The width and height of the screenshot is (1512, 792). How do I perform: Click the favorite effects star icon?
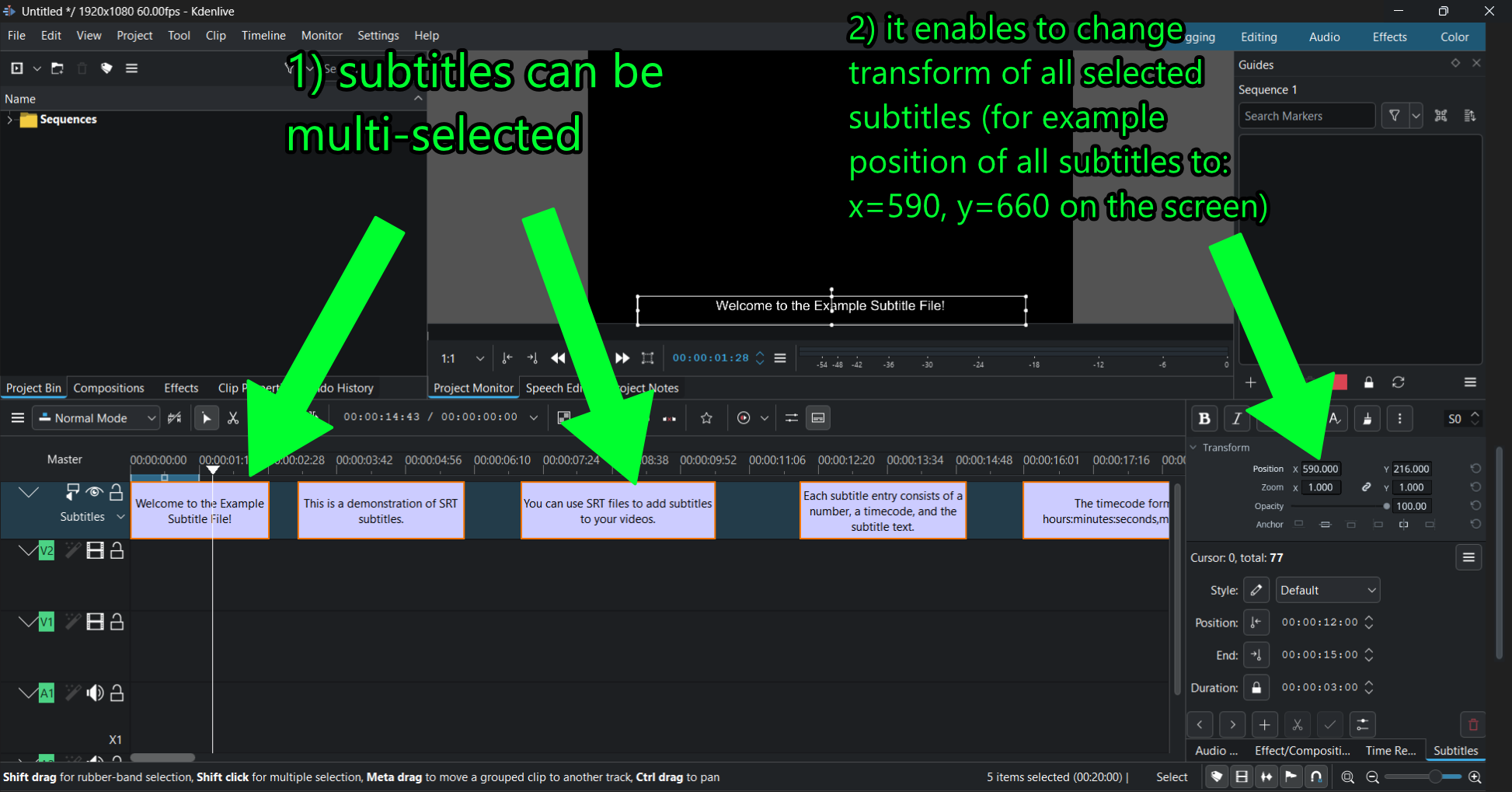[x=706, y=418]
